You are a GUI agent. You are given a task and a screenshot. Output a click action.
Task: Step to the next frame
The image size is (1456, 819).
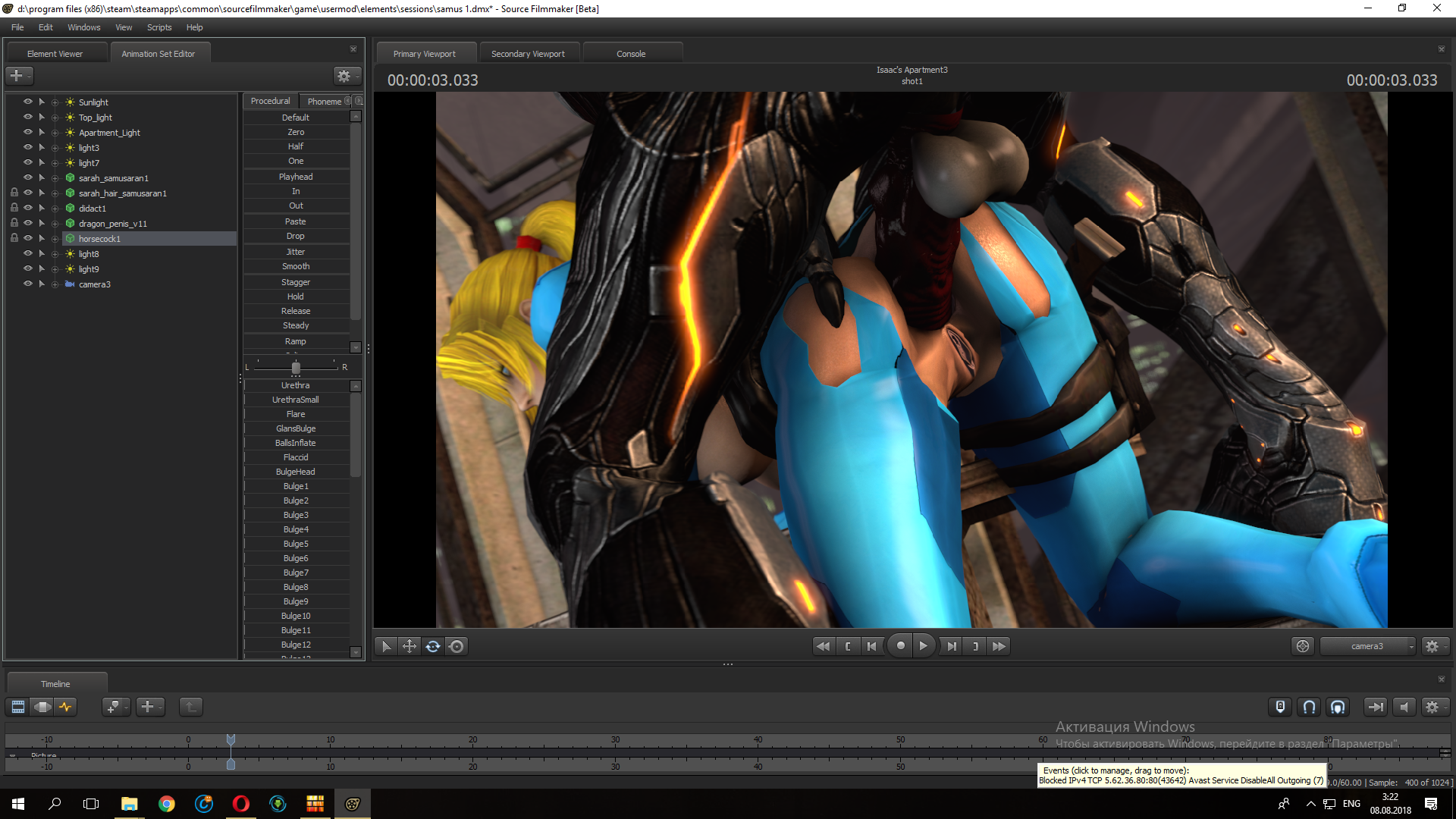click(x=952, y=646)
